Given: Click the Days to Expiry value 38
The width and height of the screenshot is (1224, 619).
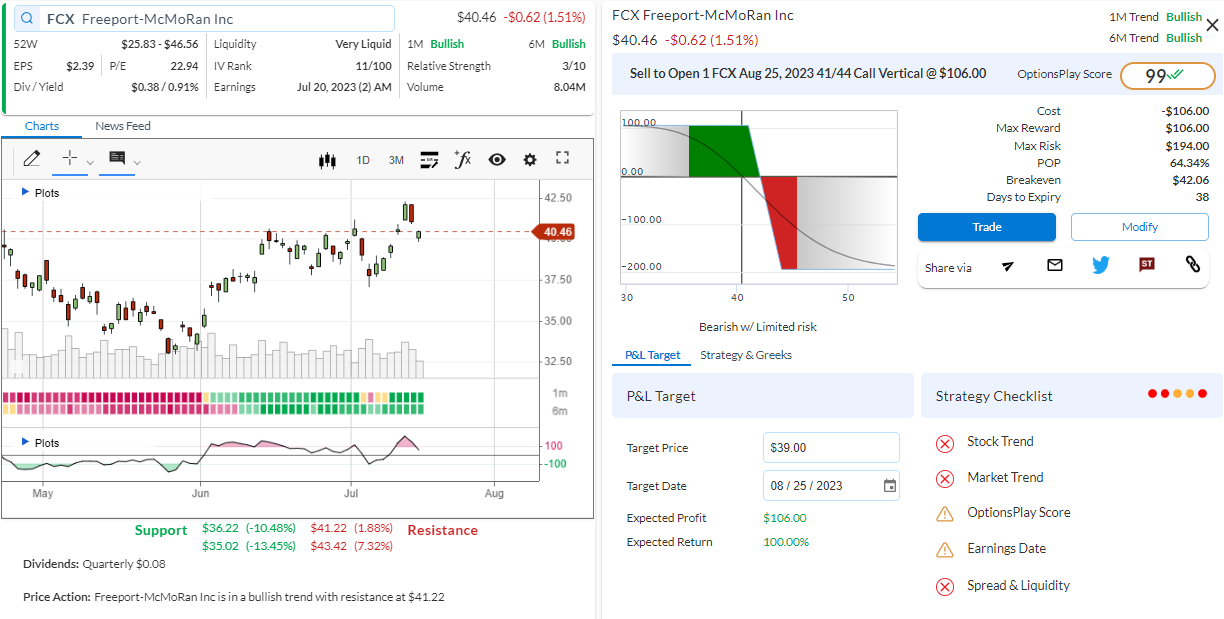Looking at the screenshot, I should pos(1201,197).
